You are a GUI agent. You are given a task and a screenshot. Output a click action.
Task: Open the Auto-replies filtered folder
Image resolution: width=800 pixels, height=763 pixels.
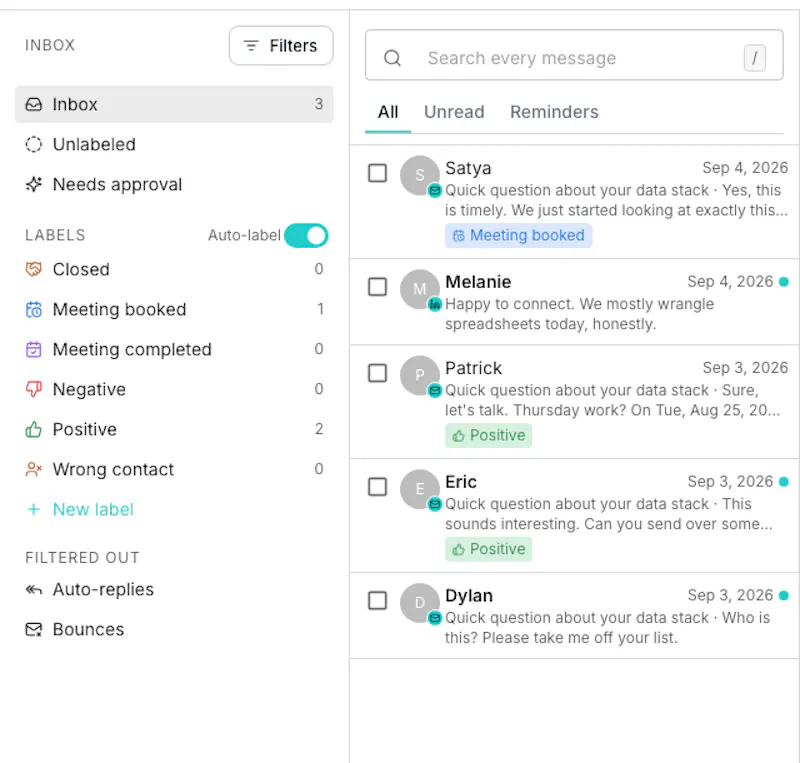point(174,589)
